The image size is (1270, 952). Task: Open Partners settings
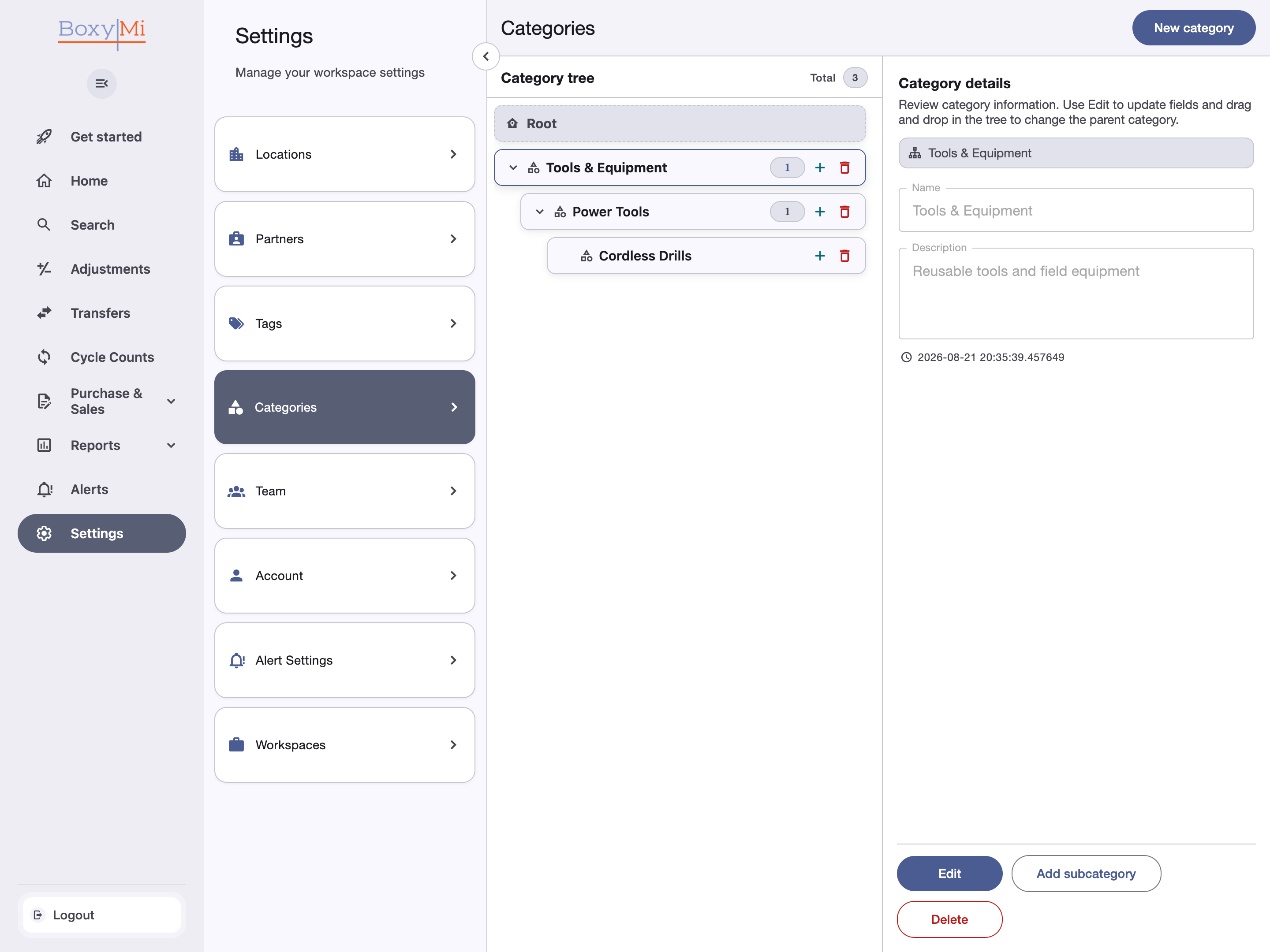coord(344,239)
